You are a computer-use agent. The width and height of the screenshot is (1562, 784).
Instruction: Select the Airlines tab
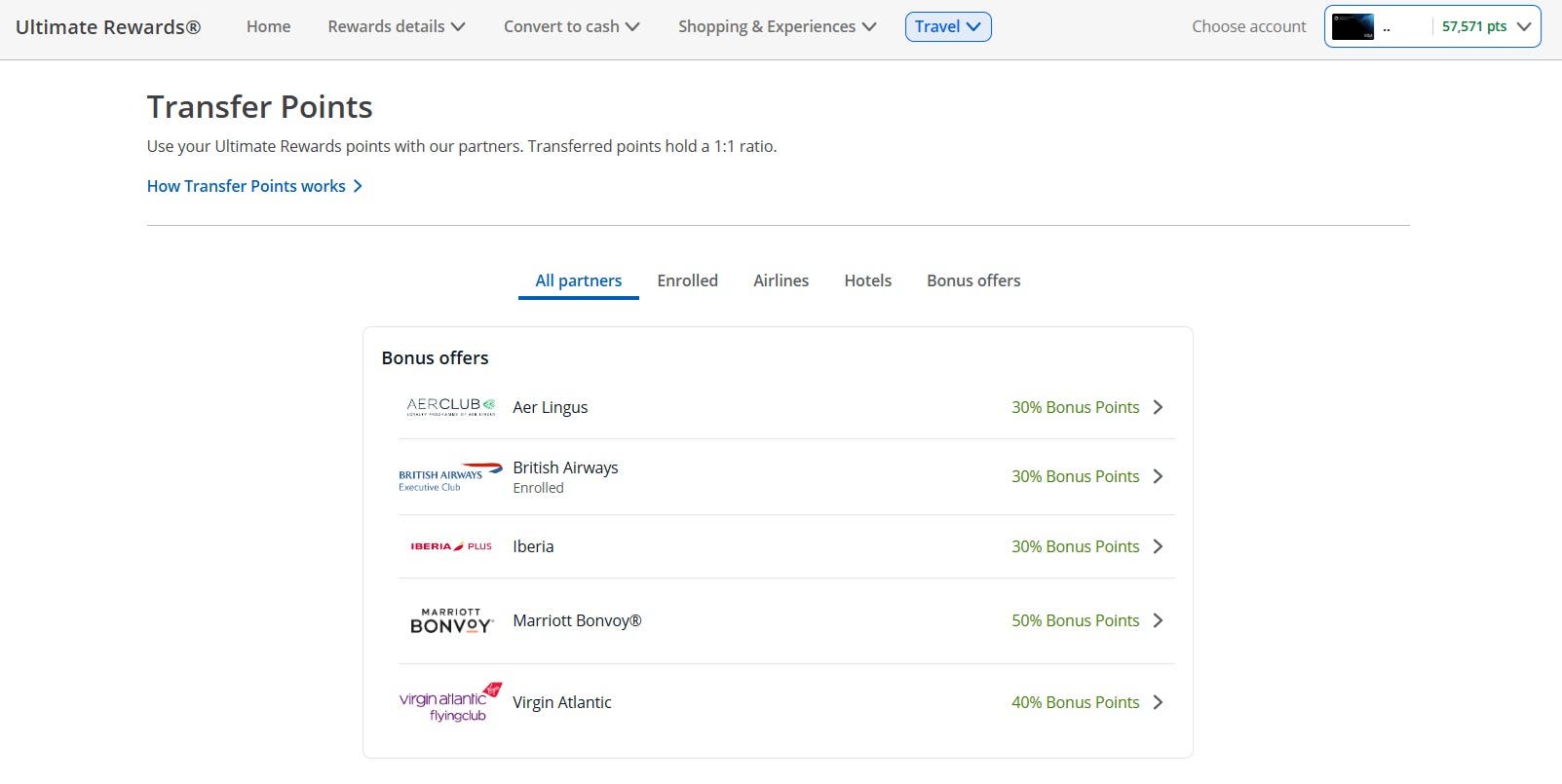(x=781, y=280)
